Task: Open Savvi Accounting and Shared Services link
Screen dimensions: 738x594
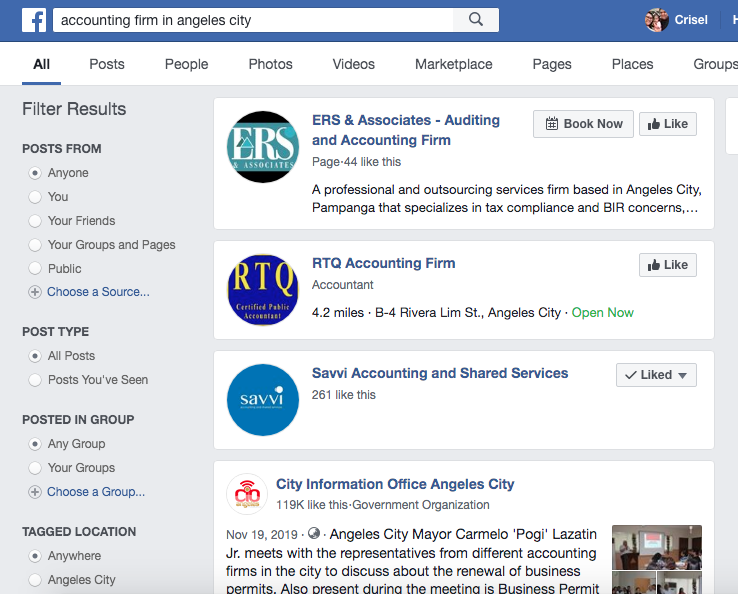Action: point(440,373)
